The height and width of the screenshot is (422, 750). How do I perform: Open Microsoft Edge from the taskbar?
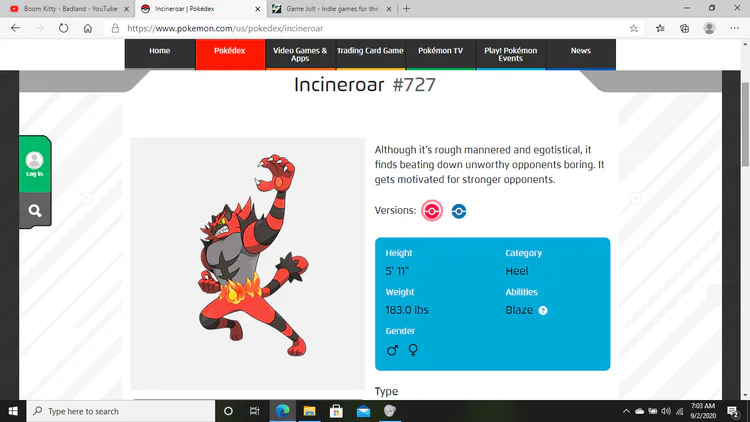pyautogui.click(x=282, y=411)
